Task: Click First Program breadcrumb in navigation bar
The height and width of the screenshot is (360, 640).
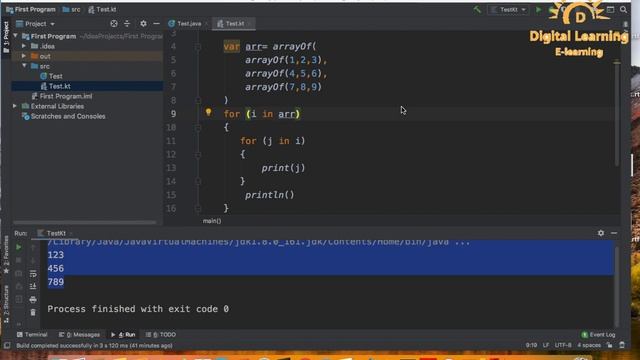Action: tap(31, 9)
